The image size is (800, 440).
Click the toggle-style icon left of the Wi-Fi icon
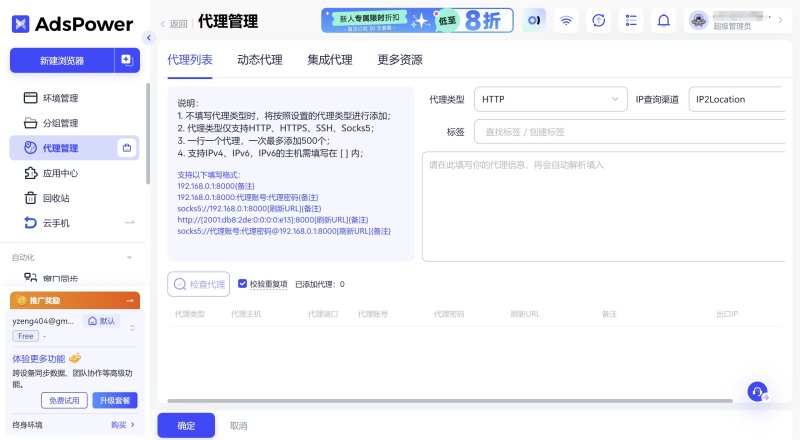pos(534,20)
